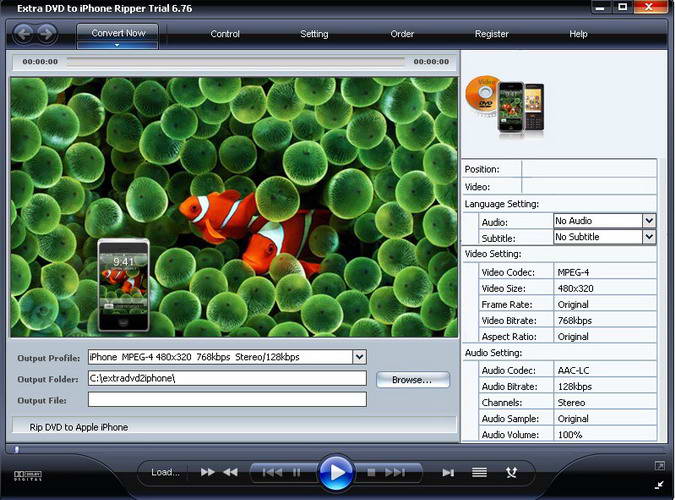Open the Help menu
The width and height of the screenshot is (675, 500).
click(578, 34)
